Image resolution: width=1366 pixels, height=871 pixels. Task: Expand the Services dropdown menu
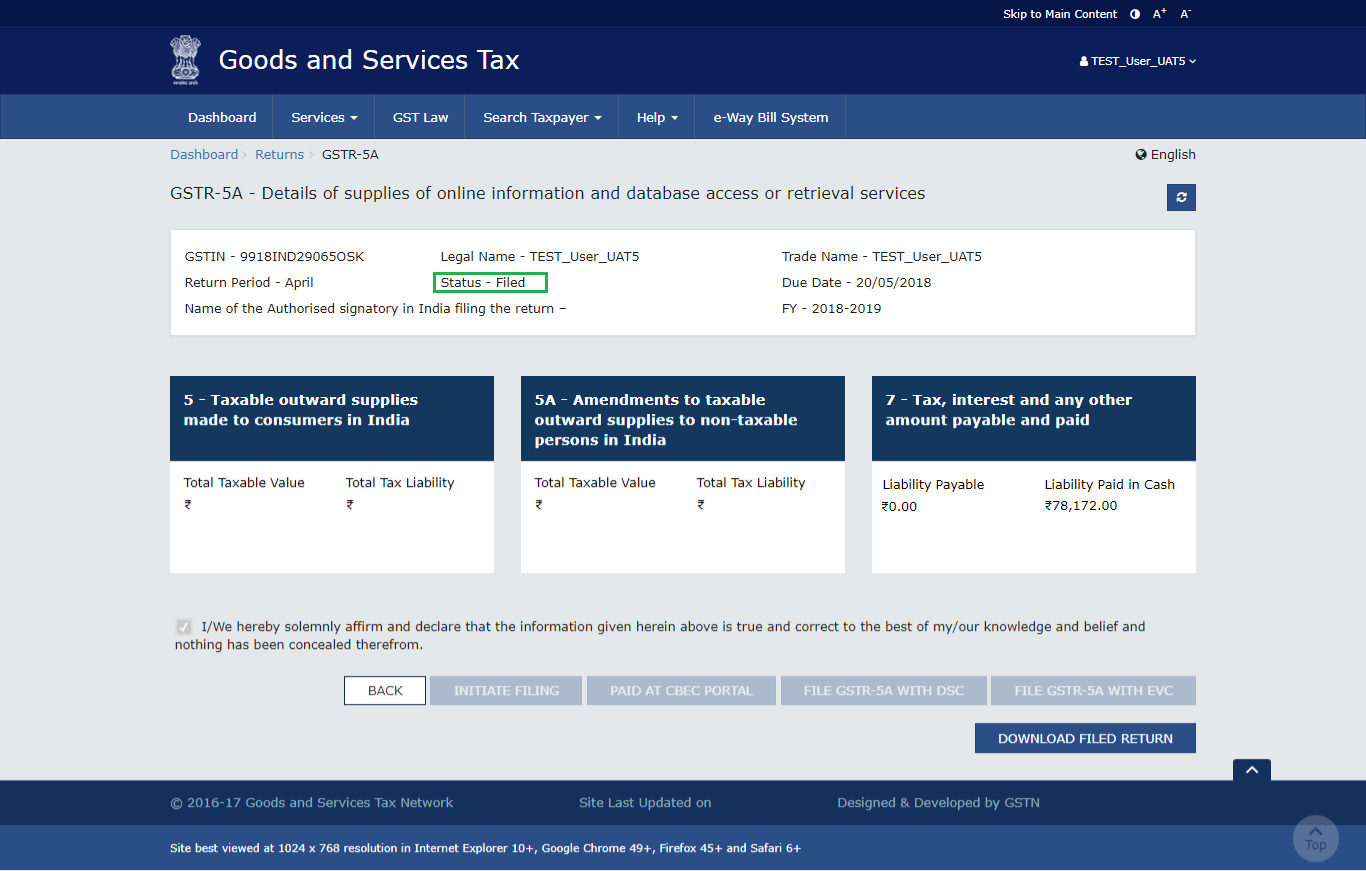(x=323, y=118)
